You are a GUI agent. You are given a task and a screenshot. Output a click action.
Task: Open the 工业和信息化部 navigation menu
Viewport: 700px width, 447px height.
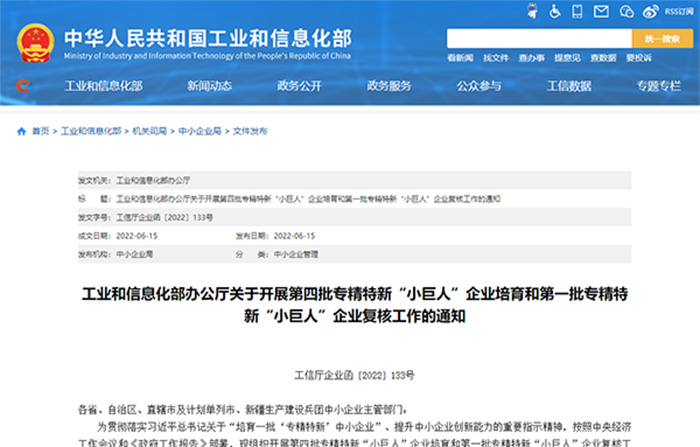(x=104, y=86)
